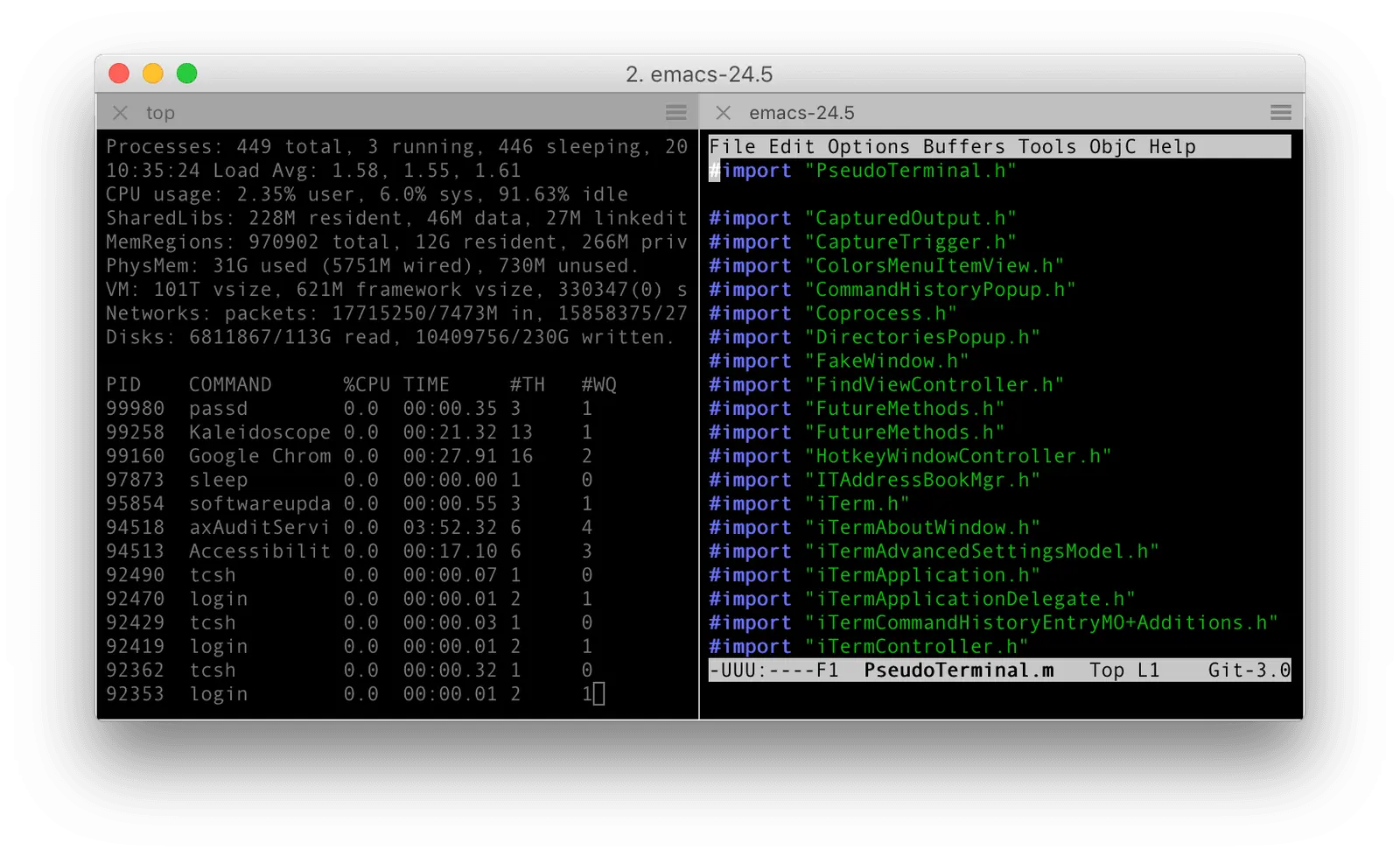Click the %CPU column header in top
Image resolution: width=1400 pixels, height=857 pixels.
pyautogui.click(x=367, y=385)
